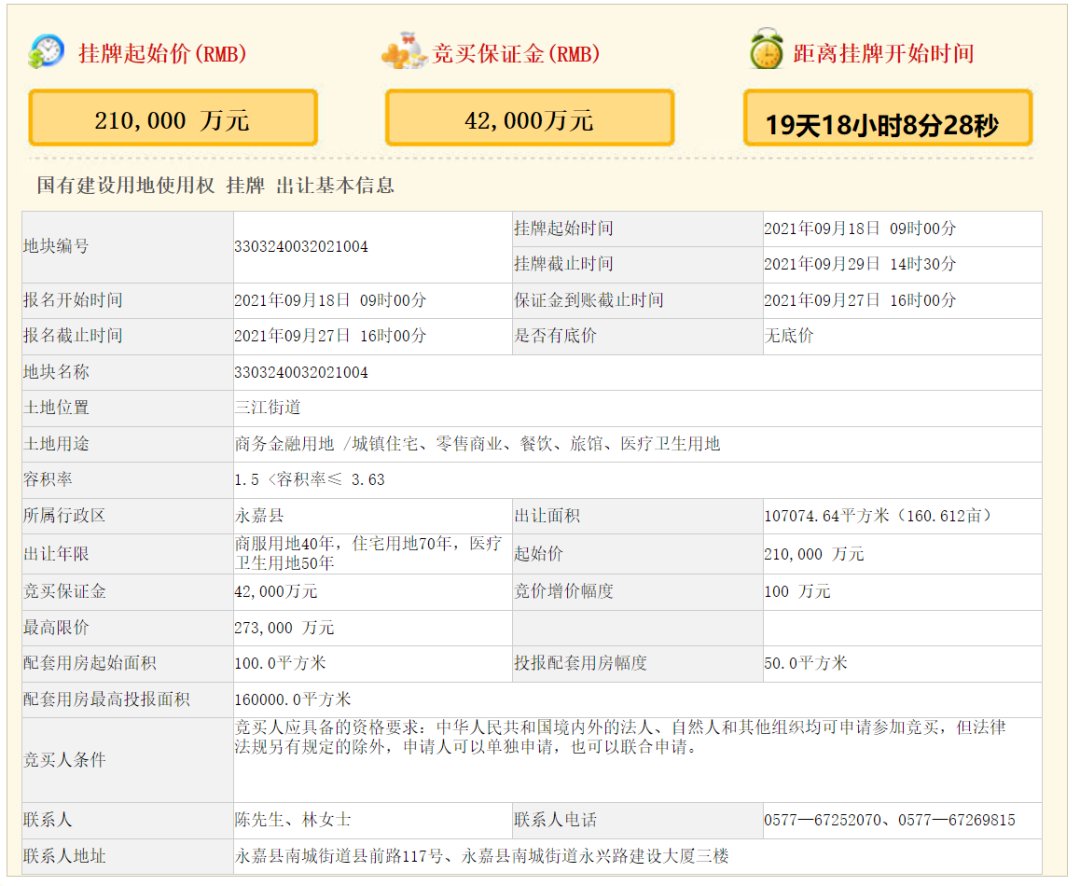
Task: Select the 竞买保证金 label in the table
Action: pos(64,591)
